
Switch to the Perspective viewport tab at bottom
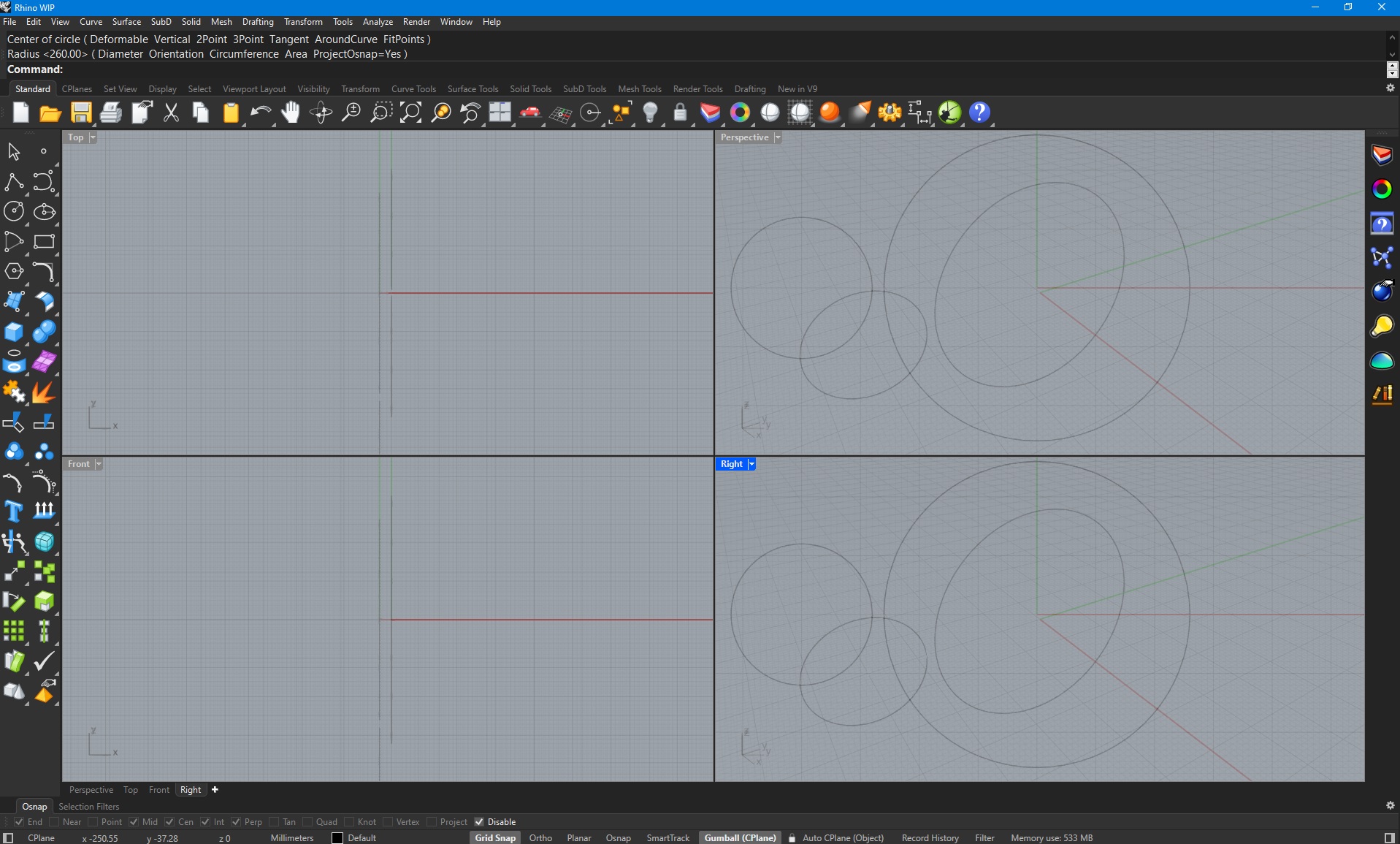[x=91, y=790]
